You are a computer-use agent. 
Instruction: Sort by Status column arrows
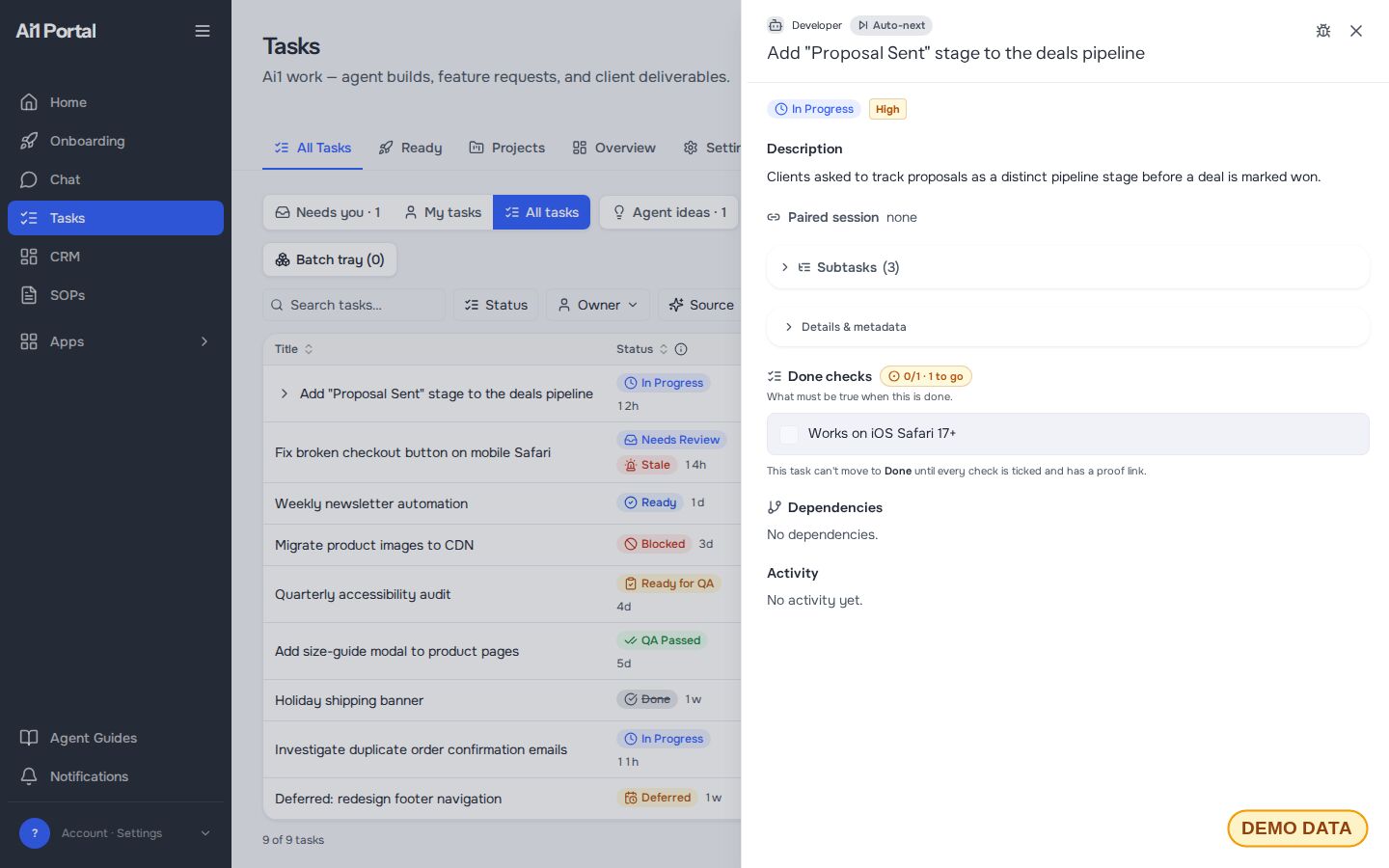click(x=664, y=349)
